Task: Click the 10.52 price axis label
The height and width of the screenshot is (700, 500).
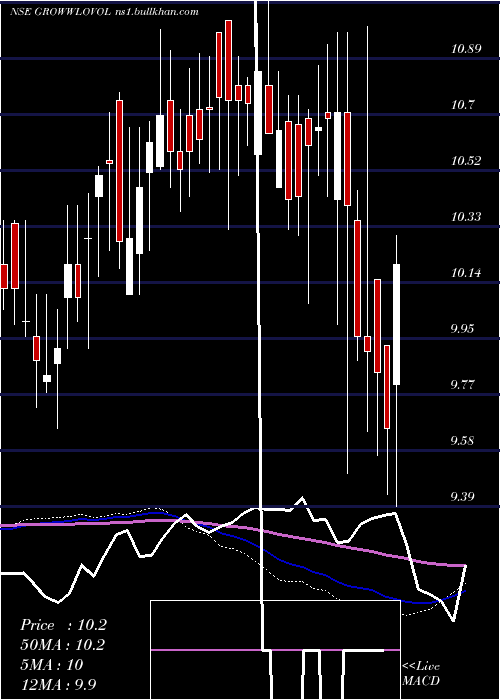Action: (466, 161)
